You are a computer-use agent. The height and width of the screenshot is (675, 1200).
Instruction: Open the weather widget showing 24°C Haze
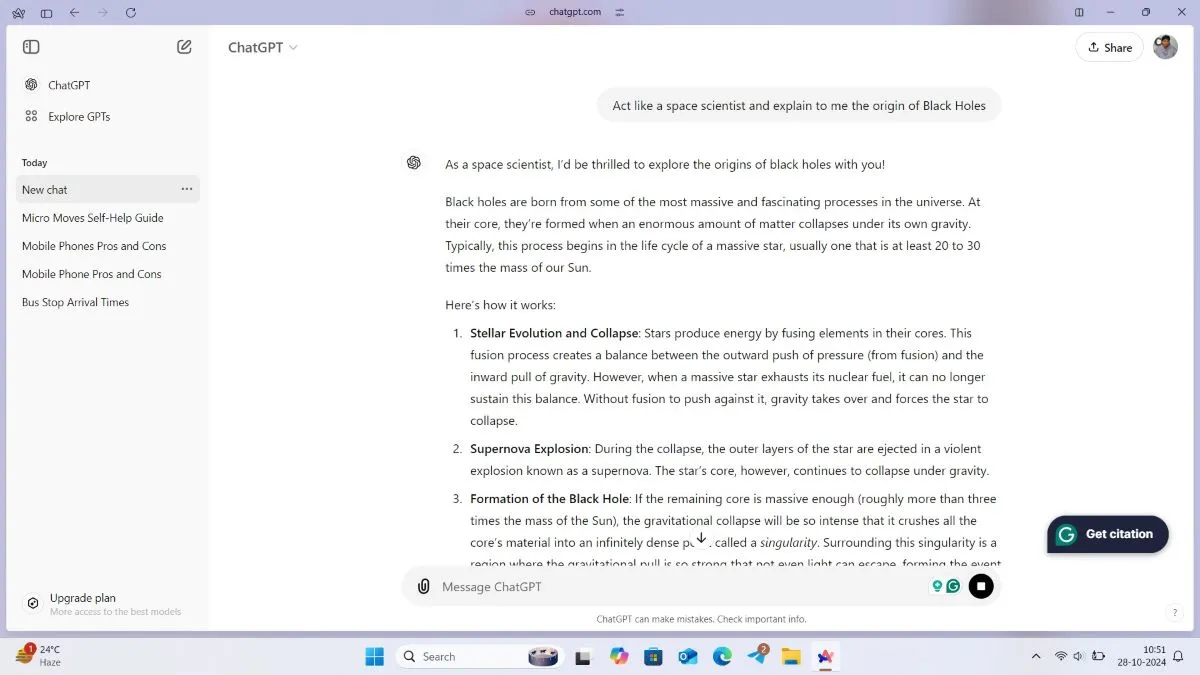click(x=40, y=656)
